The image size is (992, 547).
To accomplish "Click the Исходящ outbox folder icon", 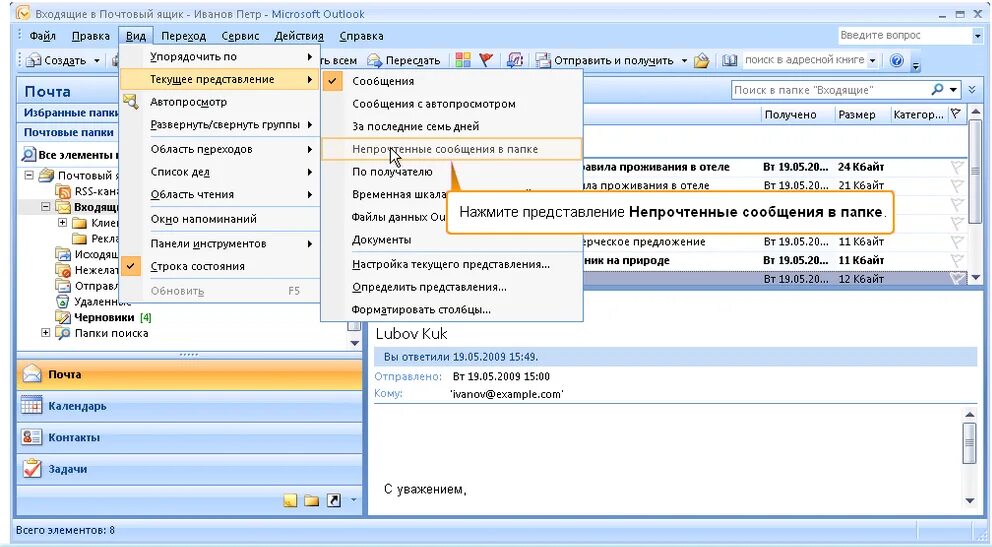I will [x=63, y=254].
